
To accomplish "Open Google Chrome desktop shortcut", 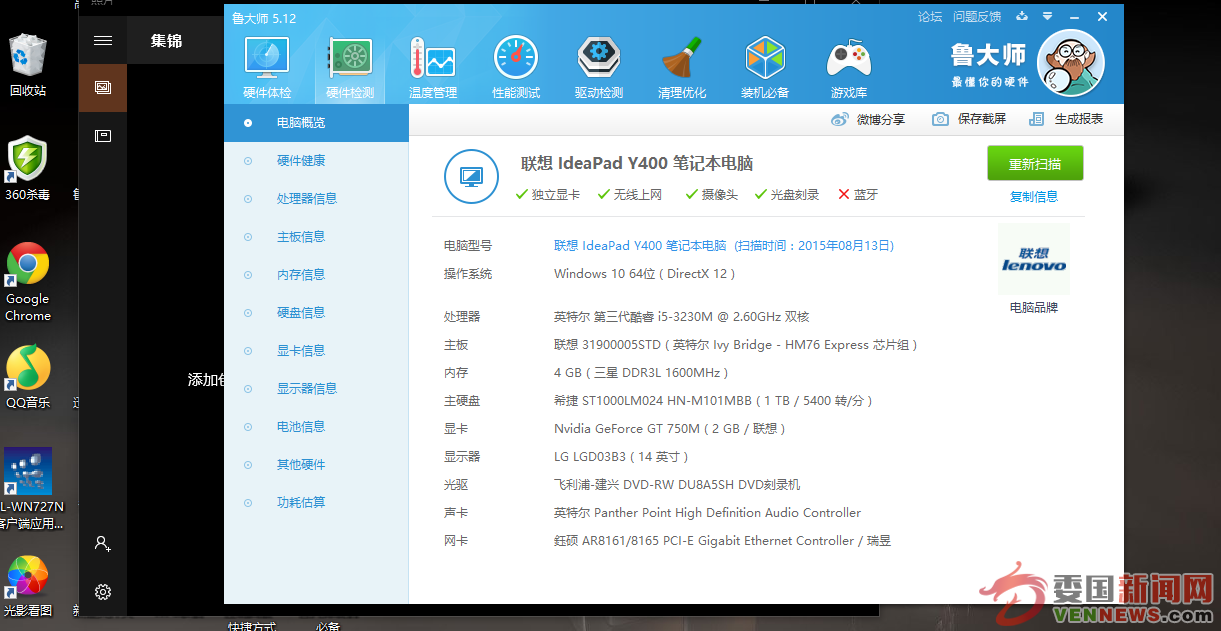I will pyautogui.click(x=28, y=282).
